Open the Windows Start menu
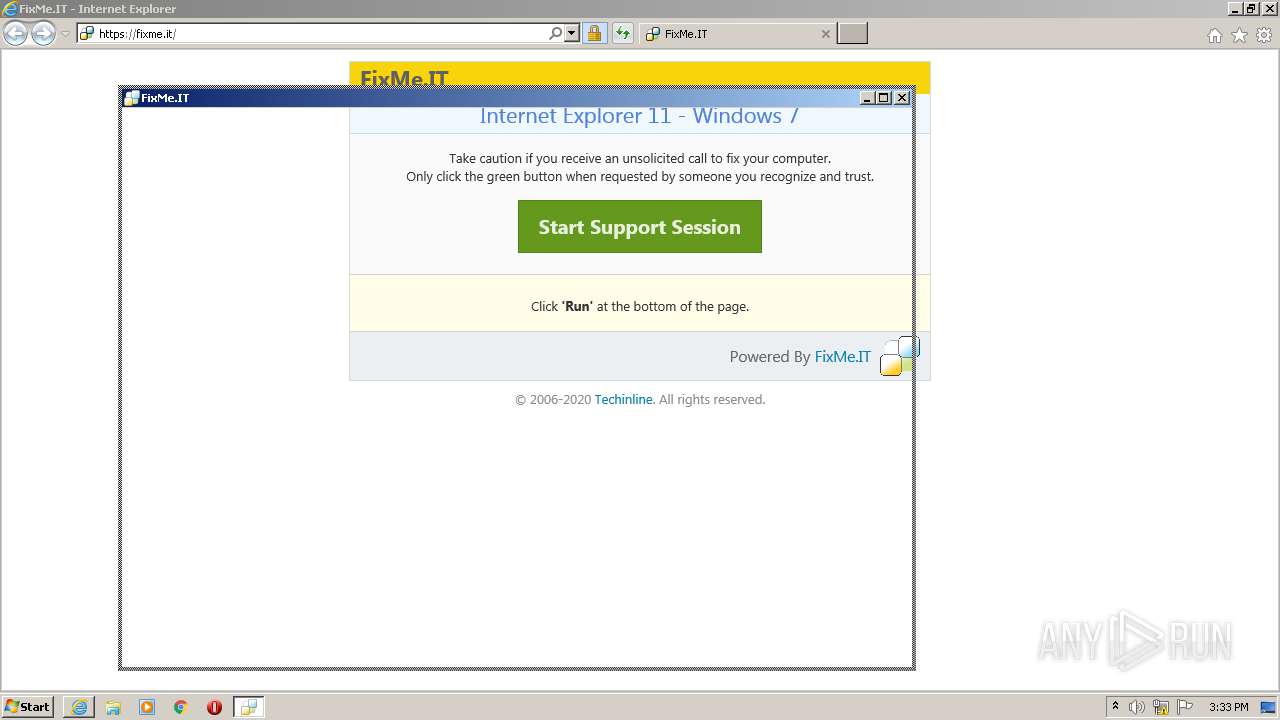This screenshot has width=1280, height=720. pos(27,707)
